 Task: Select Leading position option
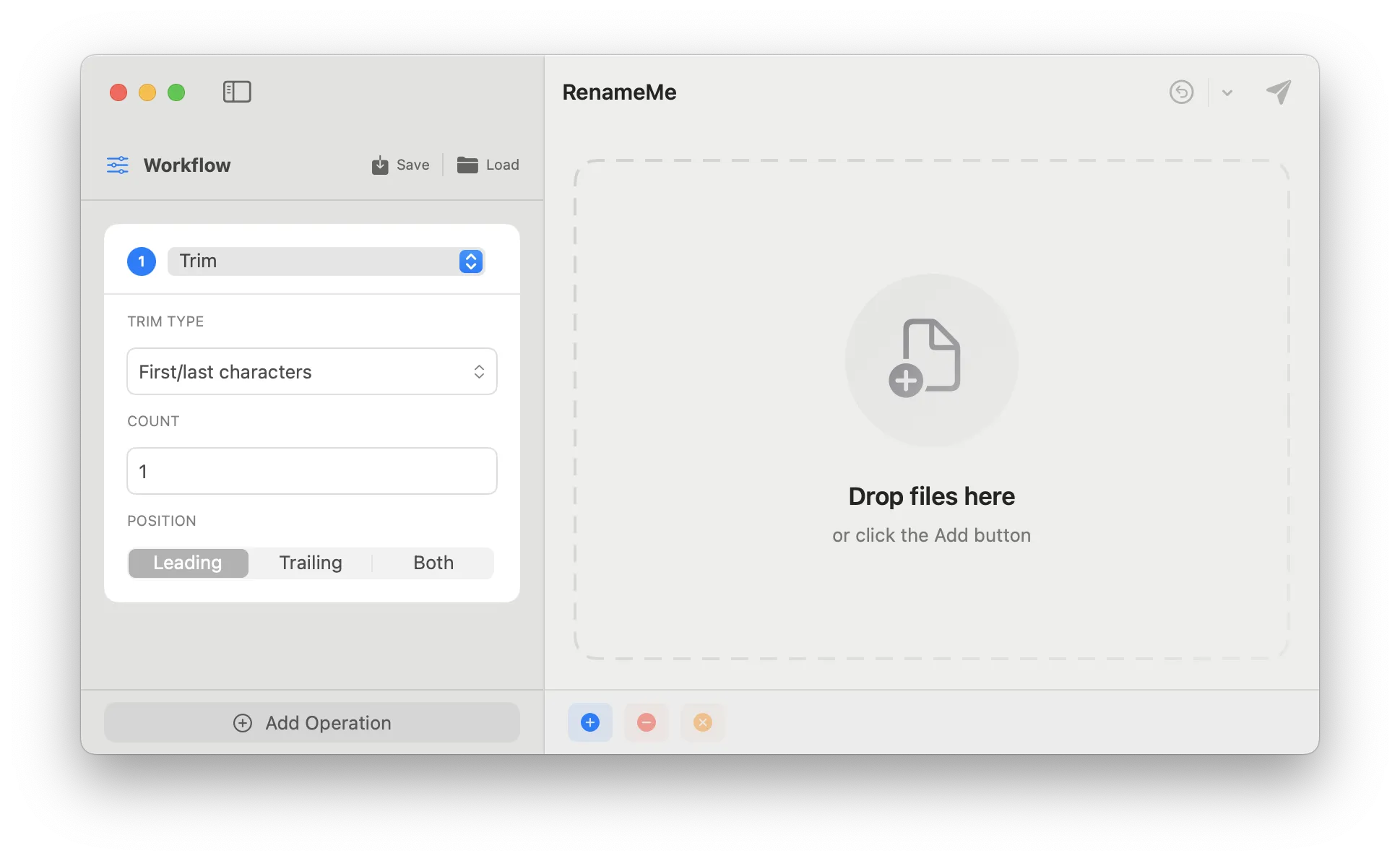point(188,563)
